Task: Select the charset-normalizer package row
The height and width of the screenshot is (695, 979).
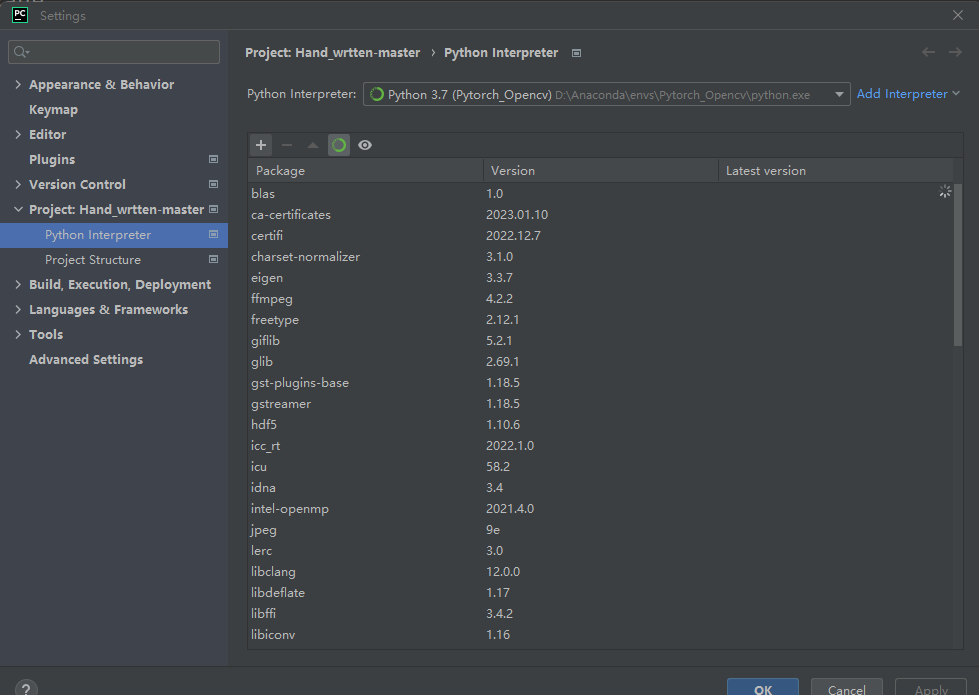Action: coord(600,257)
